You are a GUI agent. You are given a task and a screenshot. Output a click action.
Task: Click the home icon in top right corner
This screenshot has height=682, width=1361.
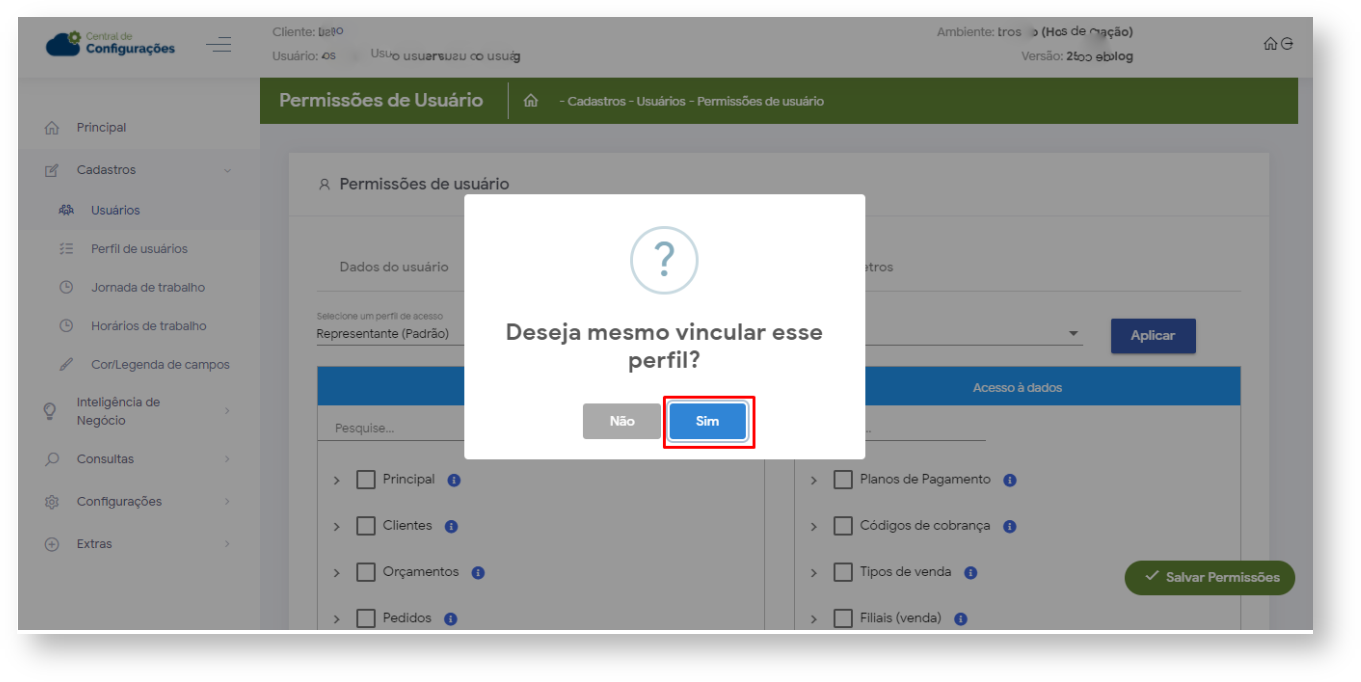(1270, 44)
